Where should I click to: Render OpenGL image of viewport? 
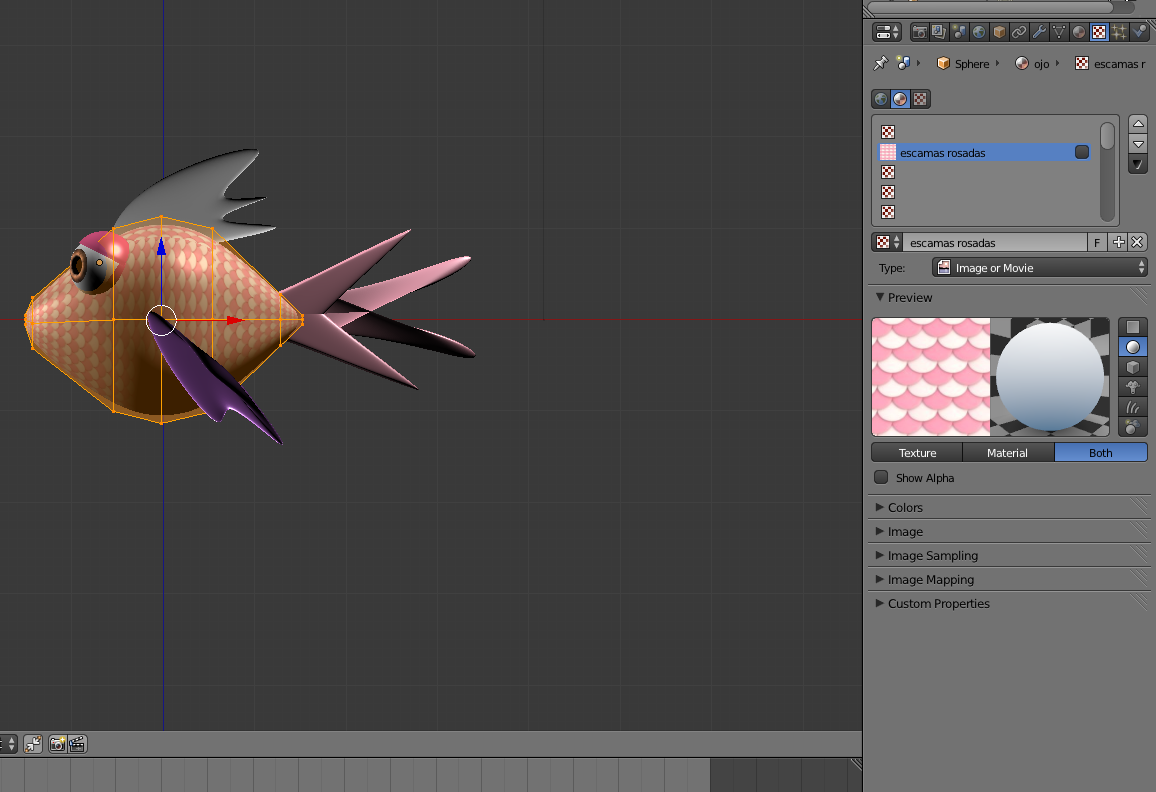tap(58, 744)
